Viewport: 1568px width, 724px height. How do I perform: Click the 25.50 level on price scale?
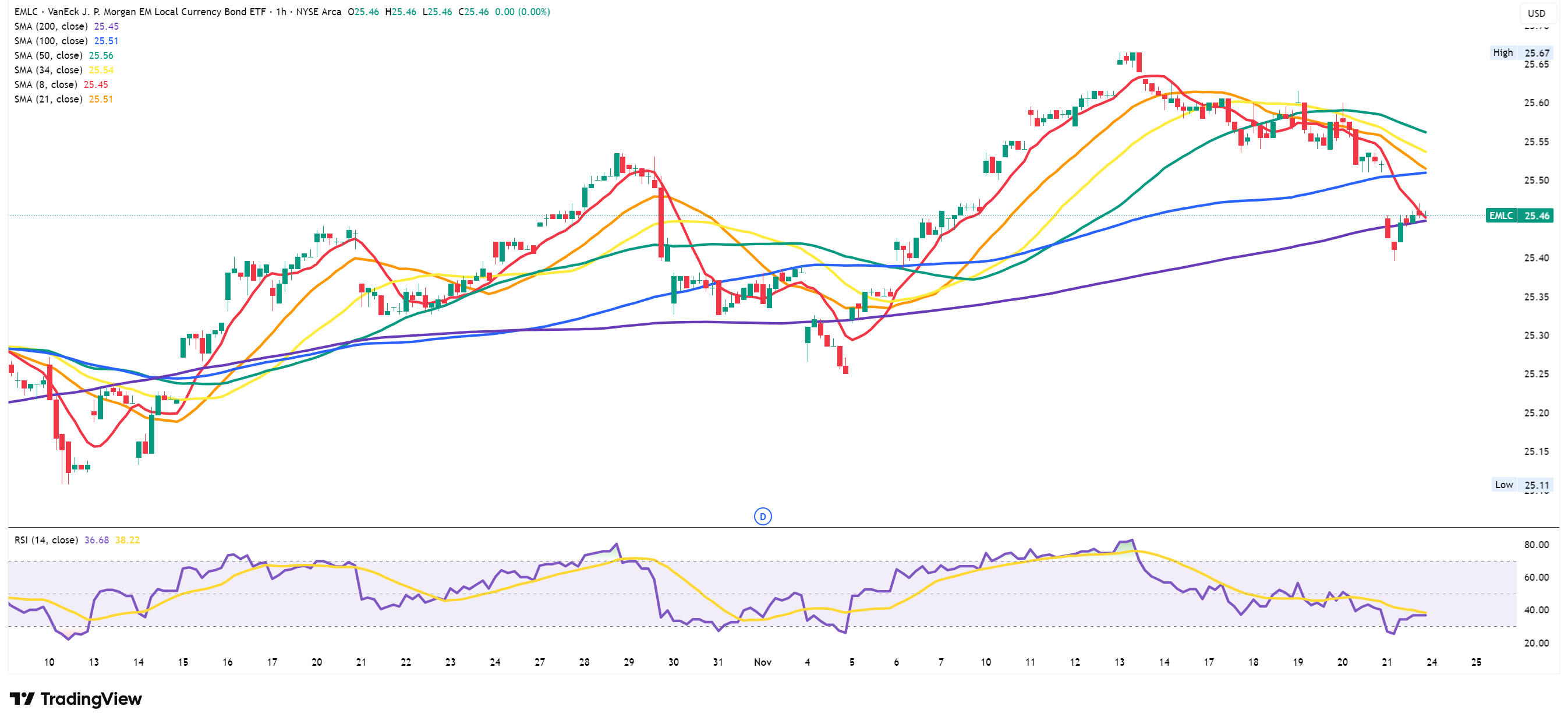click(1536, 180)
